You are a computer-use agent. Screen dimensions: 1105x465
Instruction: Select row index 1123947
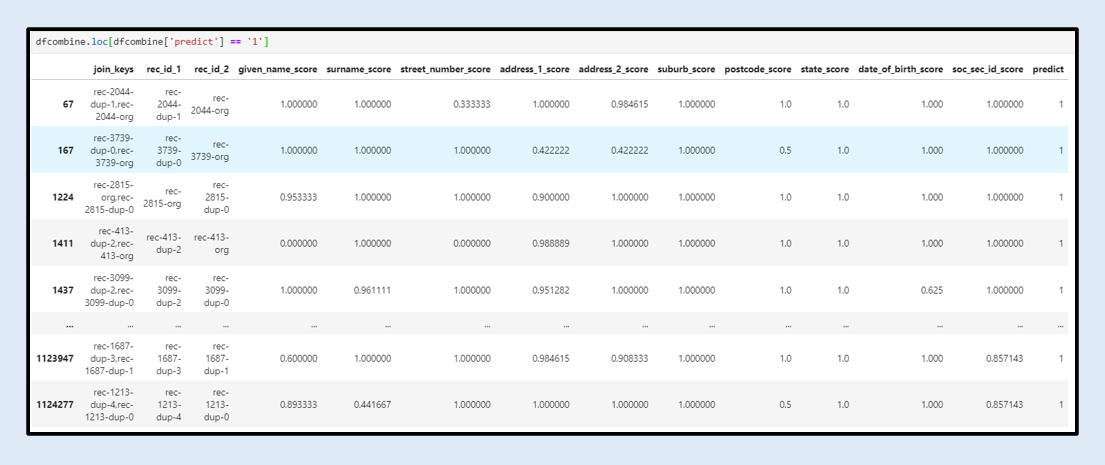pos(55,358)
